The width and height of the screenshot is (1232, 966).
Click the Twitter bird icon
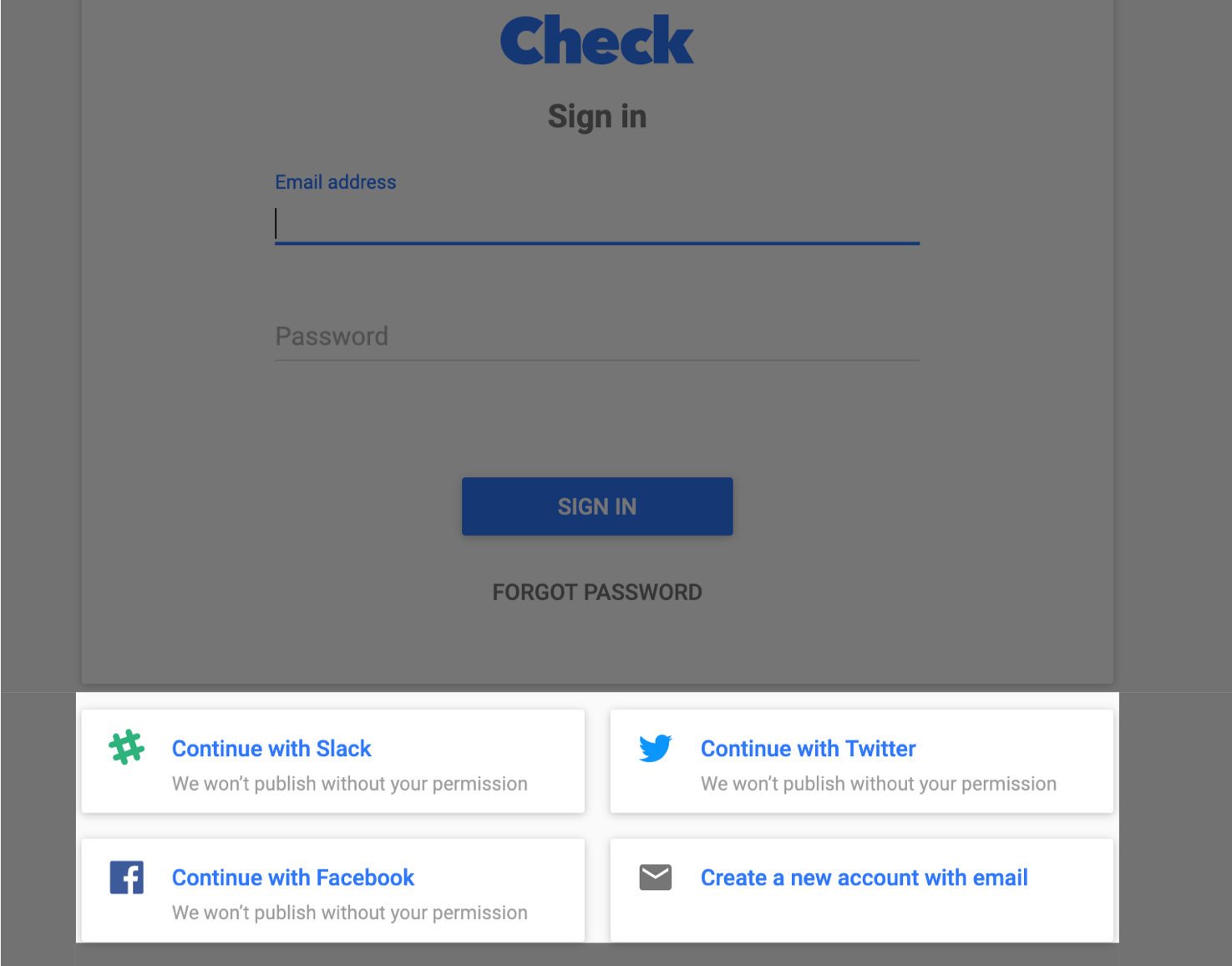(x=656, y=748)
